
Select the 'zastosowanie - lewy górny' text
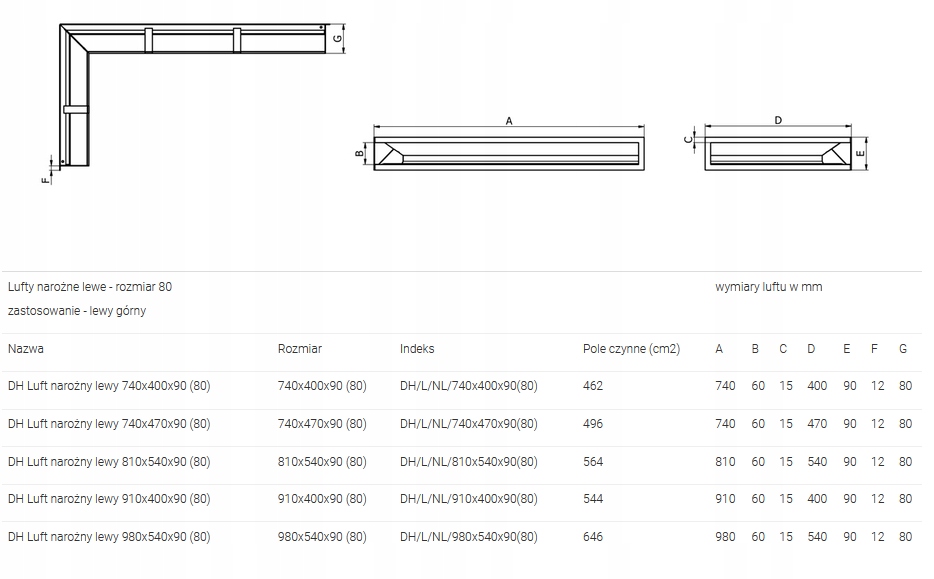pos(77,311)
